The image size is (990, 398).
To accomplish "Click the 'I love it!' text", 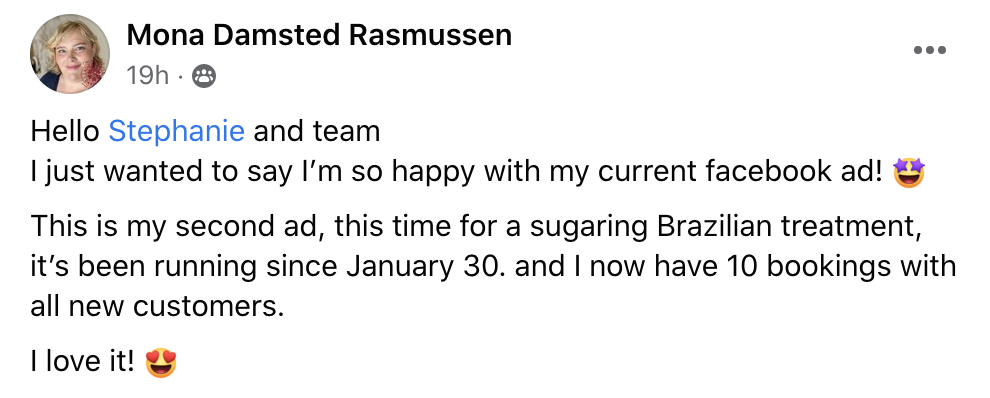I will [83, 363].
